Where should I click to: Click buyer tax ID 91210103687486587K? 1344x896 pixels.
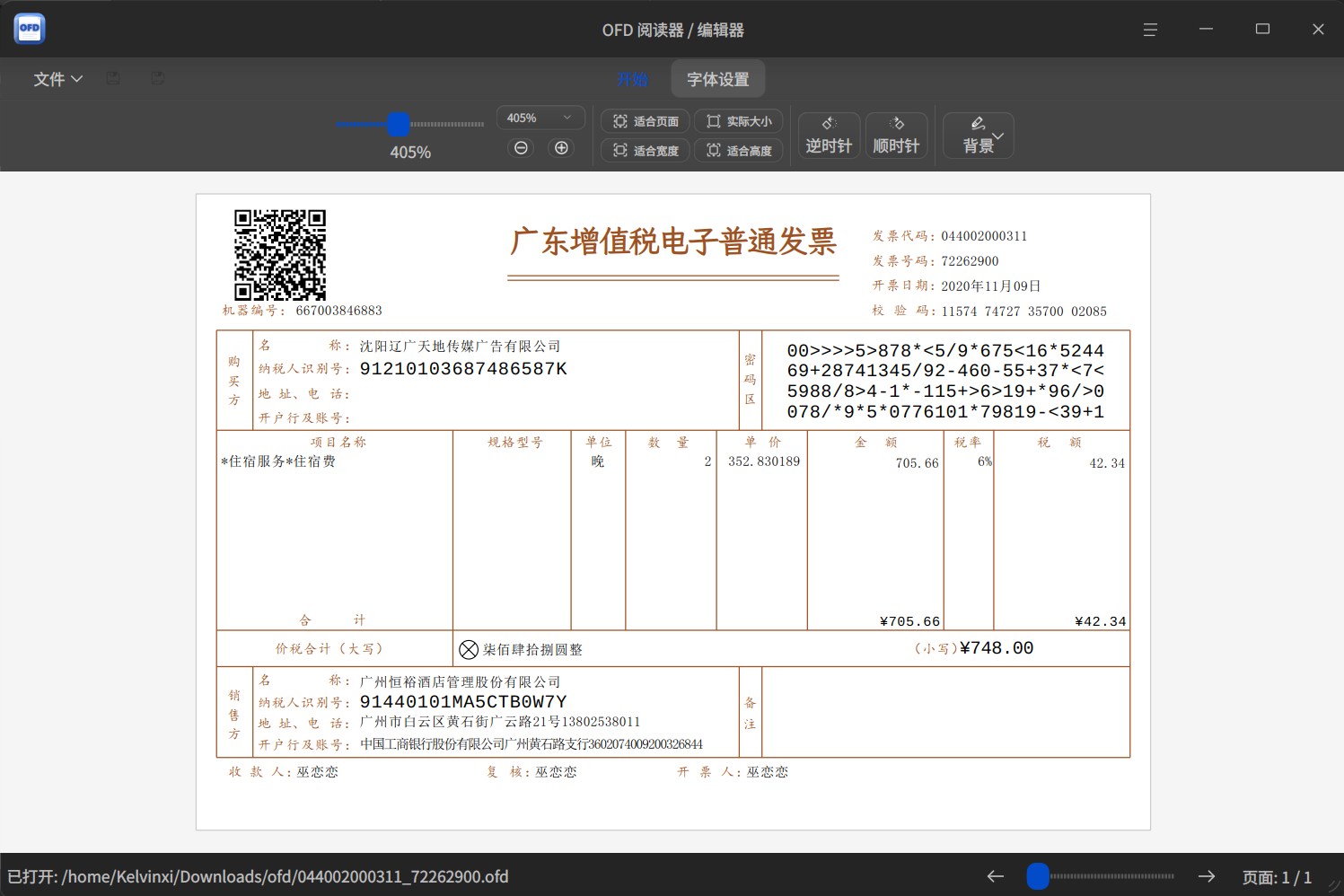[x=463, y=369]
